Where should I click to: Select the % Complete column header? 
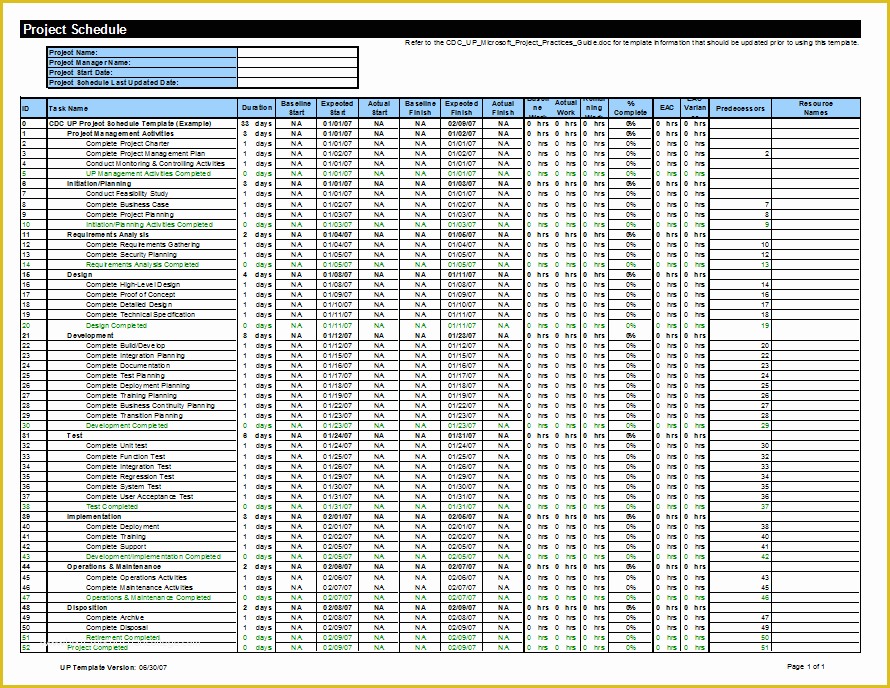coord(631,108)
